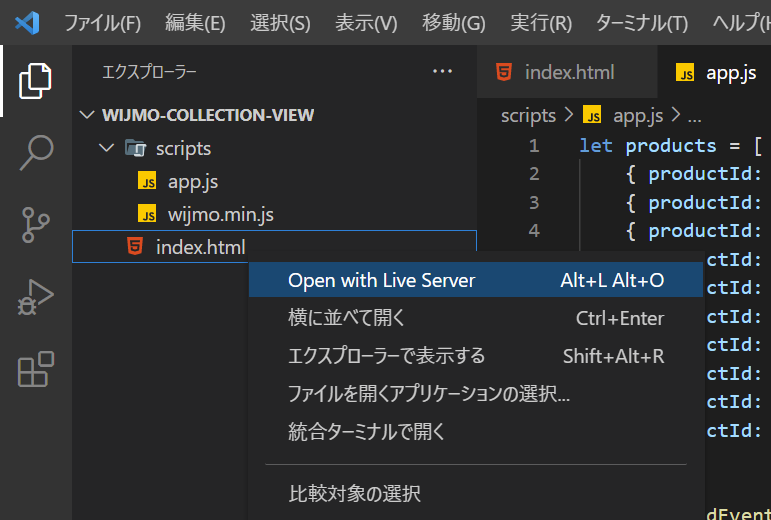Open the ターミナル(T) menu
771x520 pixels.
tap(642, 23)
